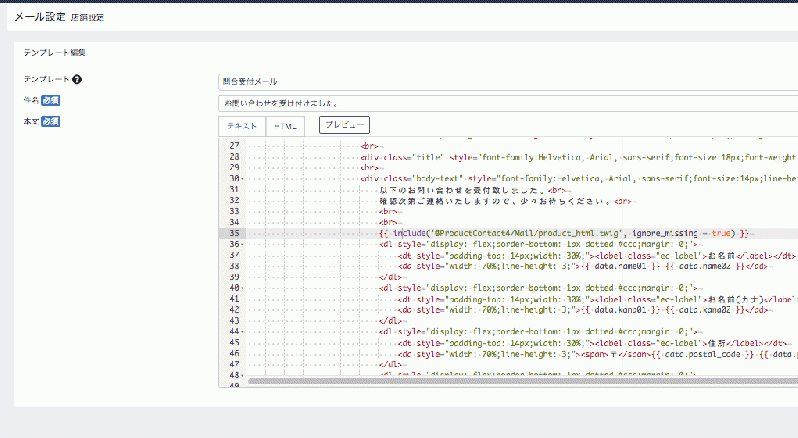Viewport: 798px width, 438px height.
Task: Click the closing dl tag on line 43
Action: point(390,321)
